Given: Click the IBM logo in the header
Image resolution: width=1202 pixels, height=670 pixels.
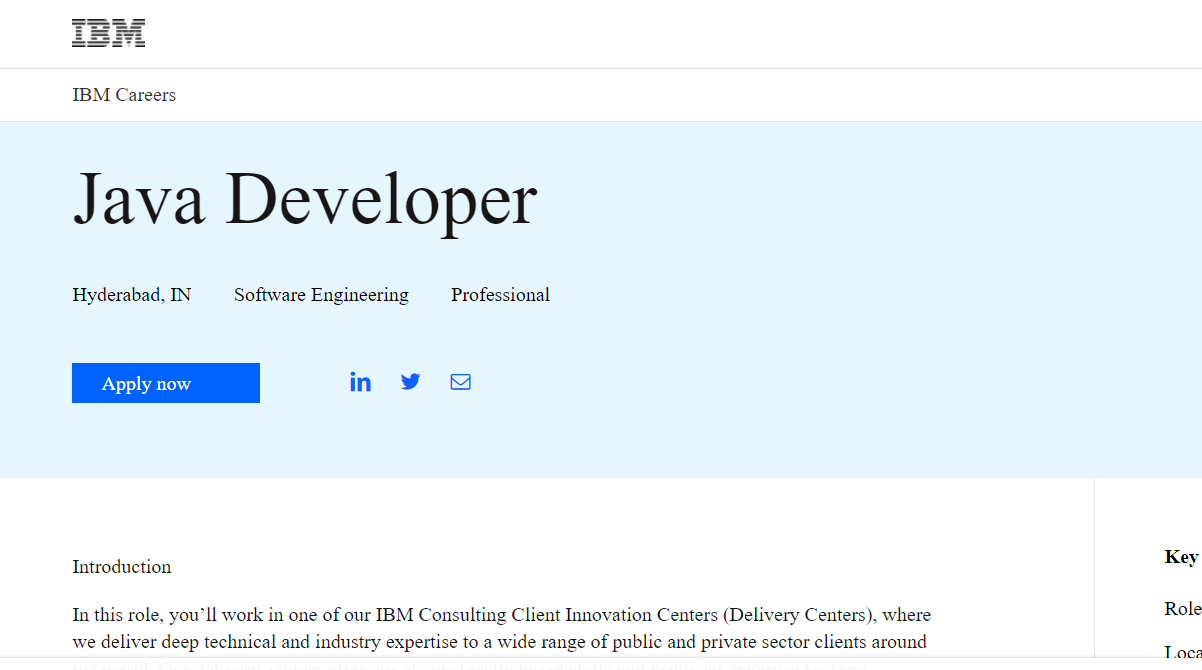Looking at the screenshot, I should (109, 34).
